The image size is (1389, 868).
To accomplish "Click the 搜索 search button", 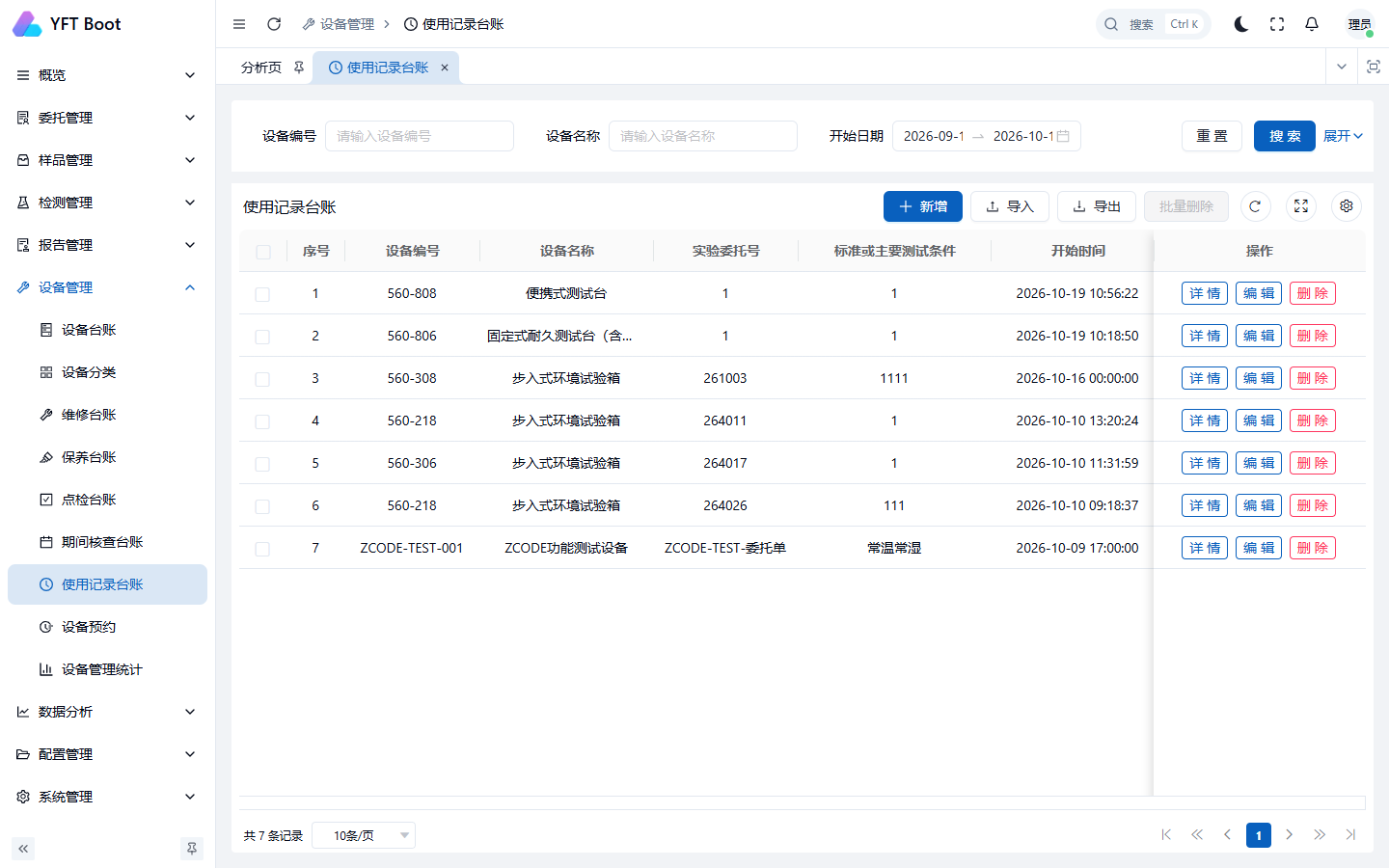I will click(x=1285, y=136).
